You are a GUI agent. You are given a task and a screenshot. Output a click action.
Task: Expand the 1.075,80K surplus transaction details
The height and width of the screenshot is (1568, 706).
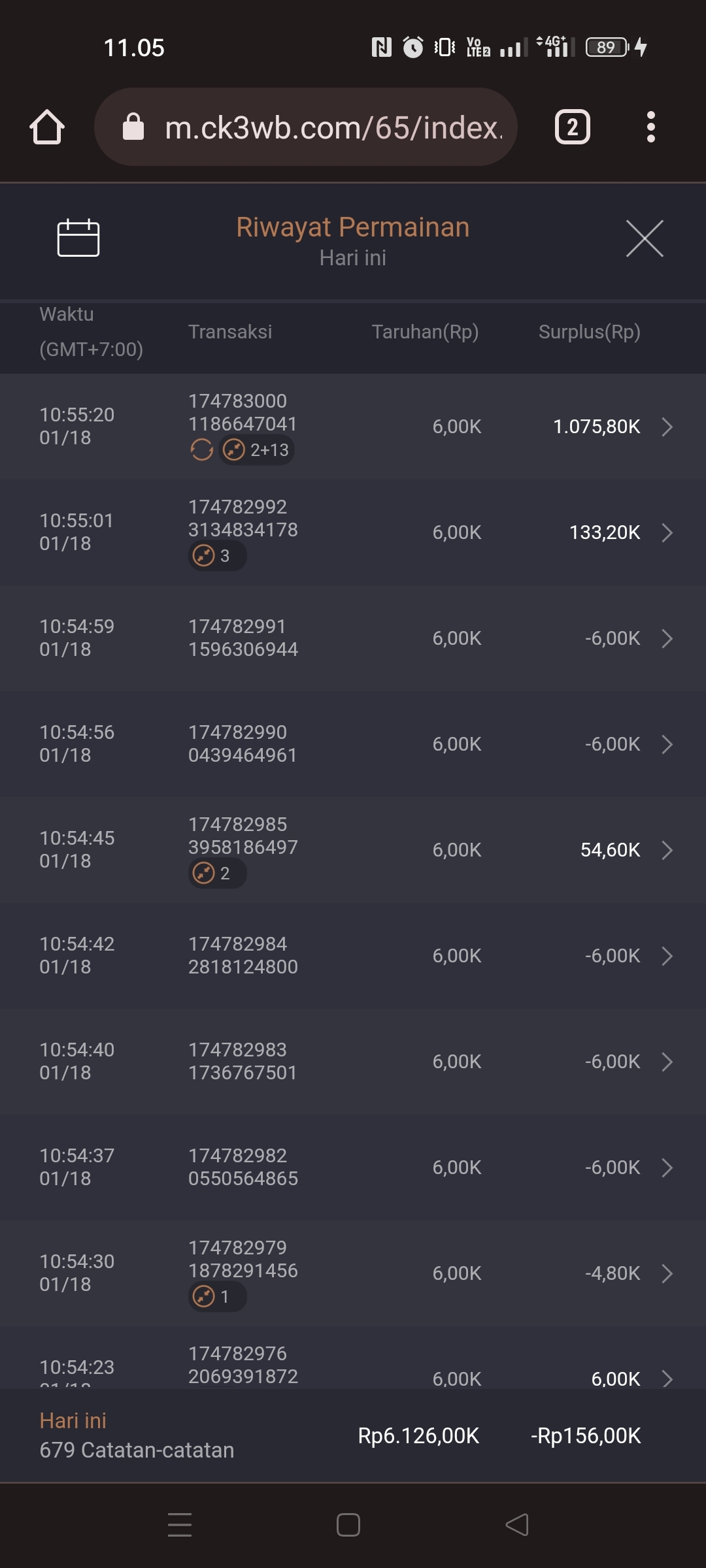click(x=667, y=427)
